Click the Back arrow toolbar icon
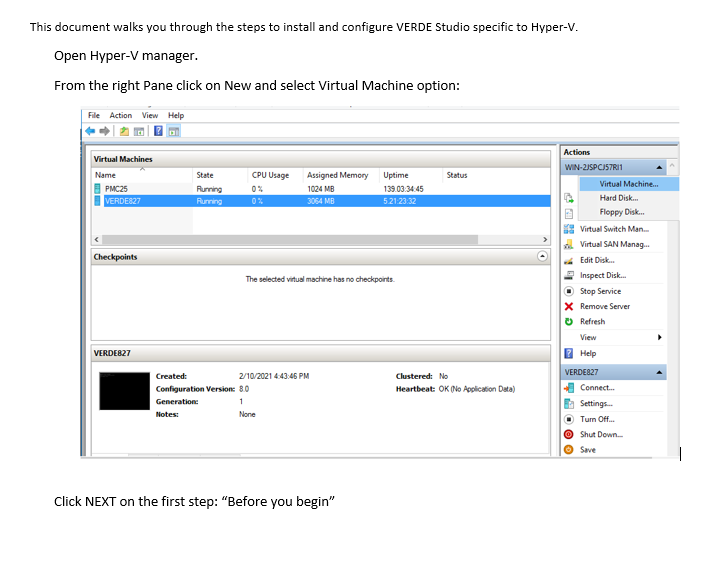Image resolution: width=707 pixels, height=581 pixels. pos(90,131)
